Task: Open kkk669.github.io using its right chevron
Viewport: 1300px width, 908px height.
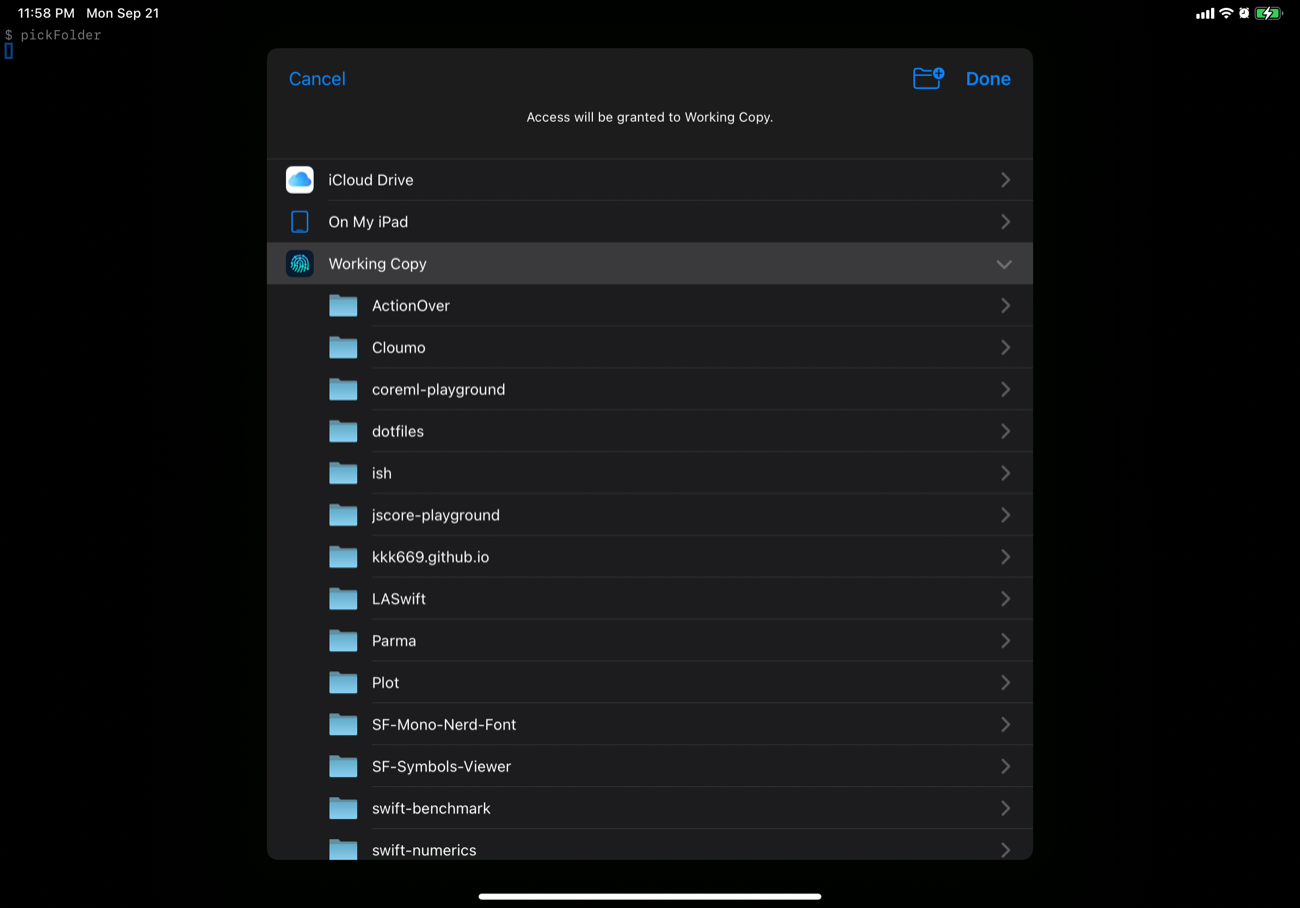Action: (x=1005, y=558)
